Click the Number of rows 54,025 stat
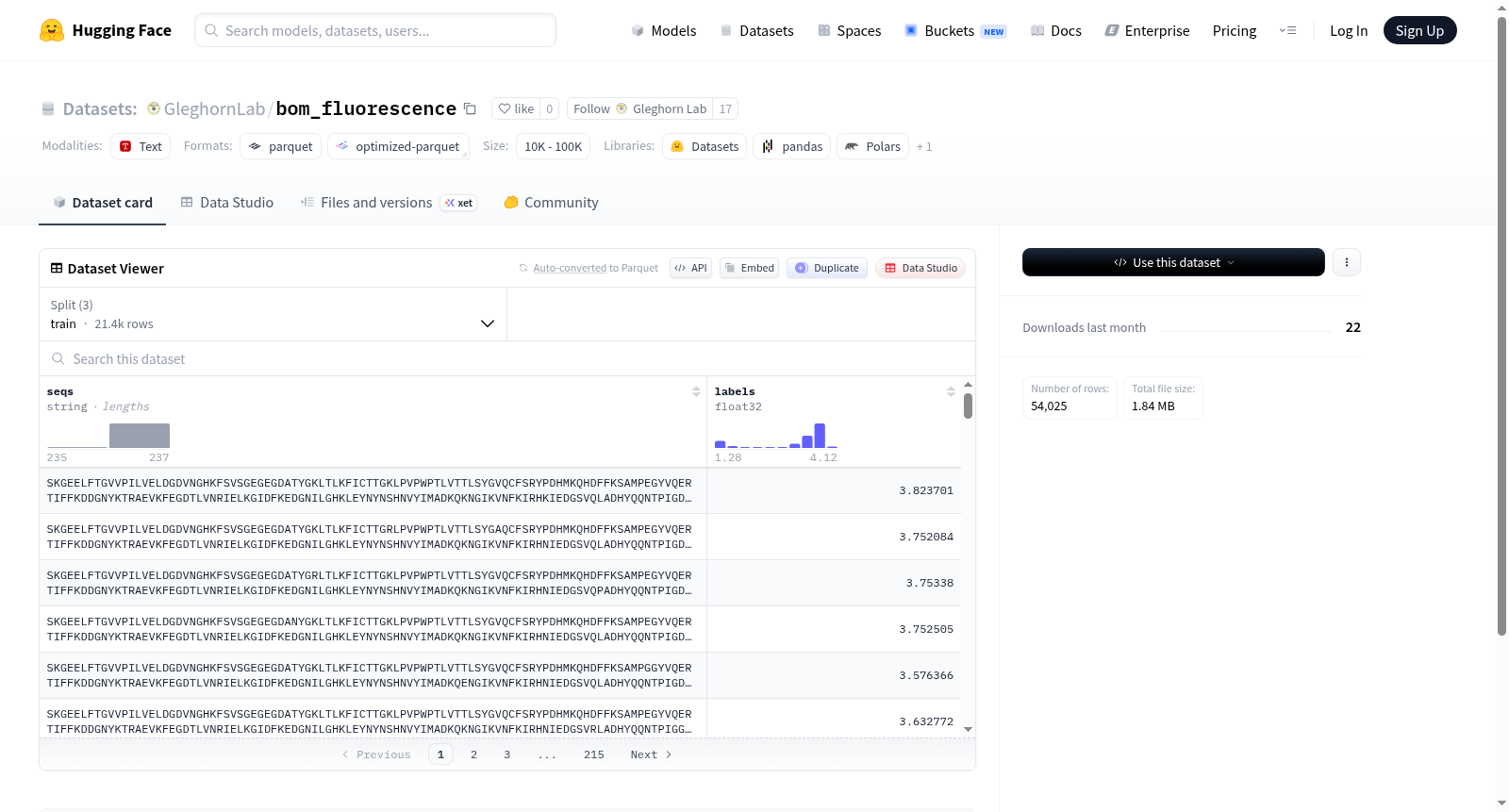This screenshot has height=812, width=1509. tap(1070, 398)
